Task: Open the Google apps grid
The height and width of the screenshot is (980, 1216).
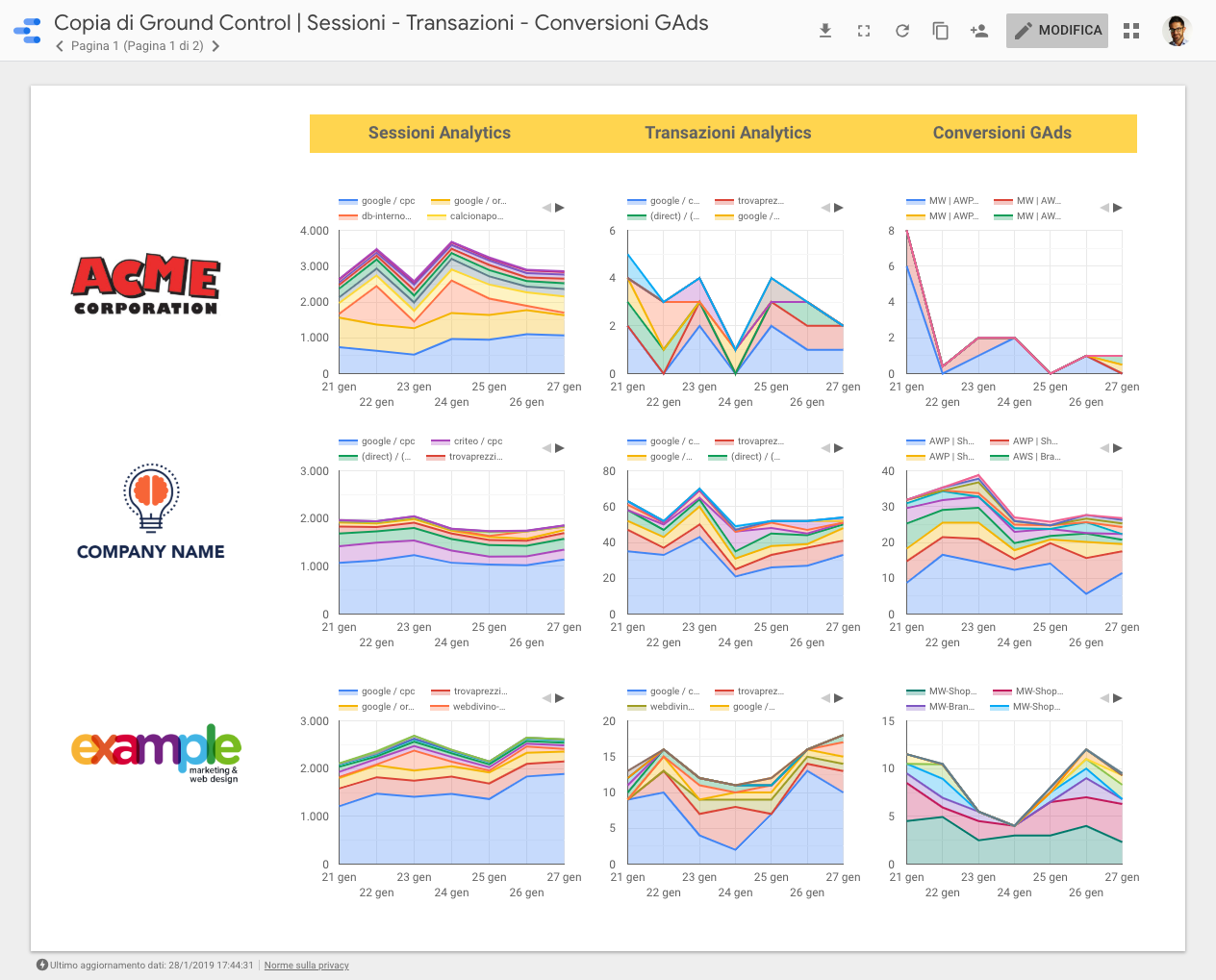Action: (1130, 30)
